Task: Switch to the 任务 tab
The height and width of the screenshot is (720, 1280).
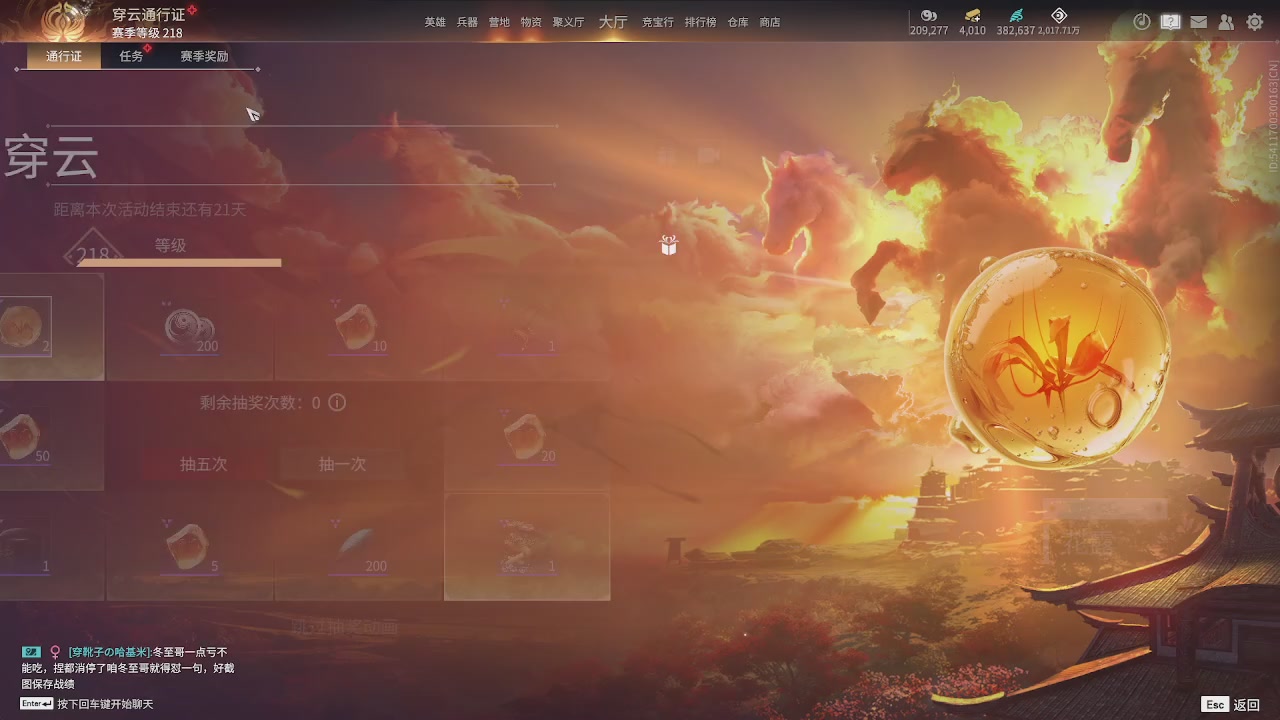Action: [x=131, y=56]
